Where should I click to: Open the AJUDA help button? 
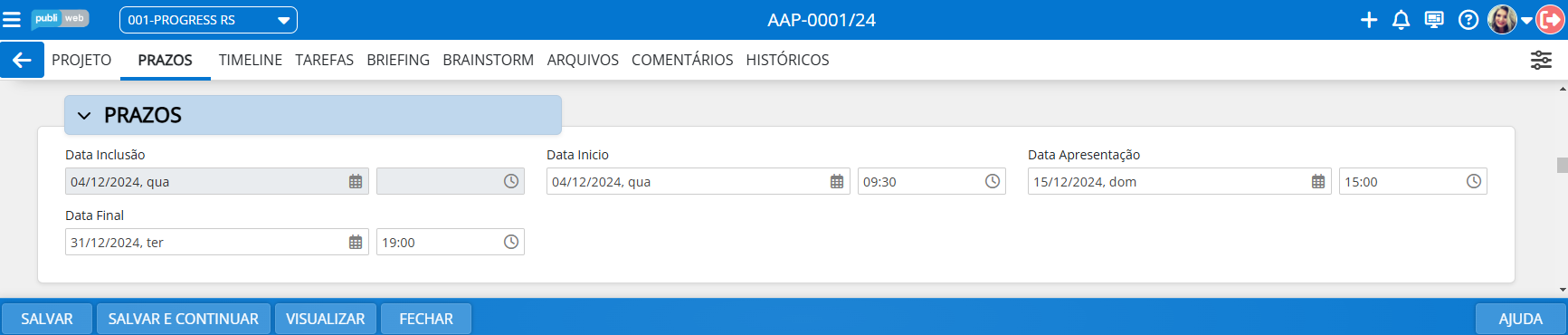(1521, 319)
